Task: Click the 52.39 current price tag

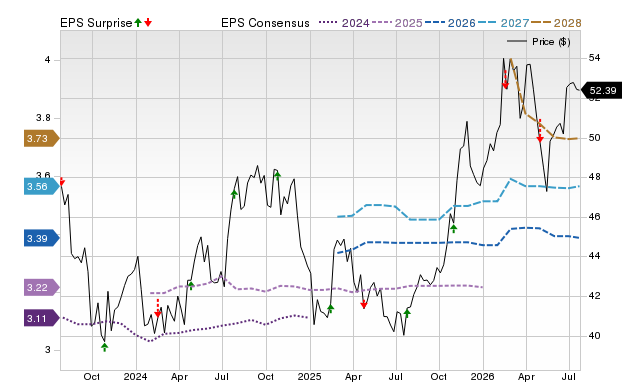Action: (x=601, y=90)
